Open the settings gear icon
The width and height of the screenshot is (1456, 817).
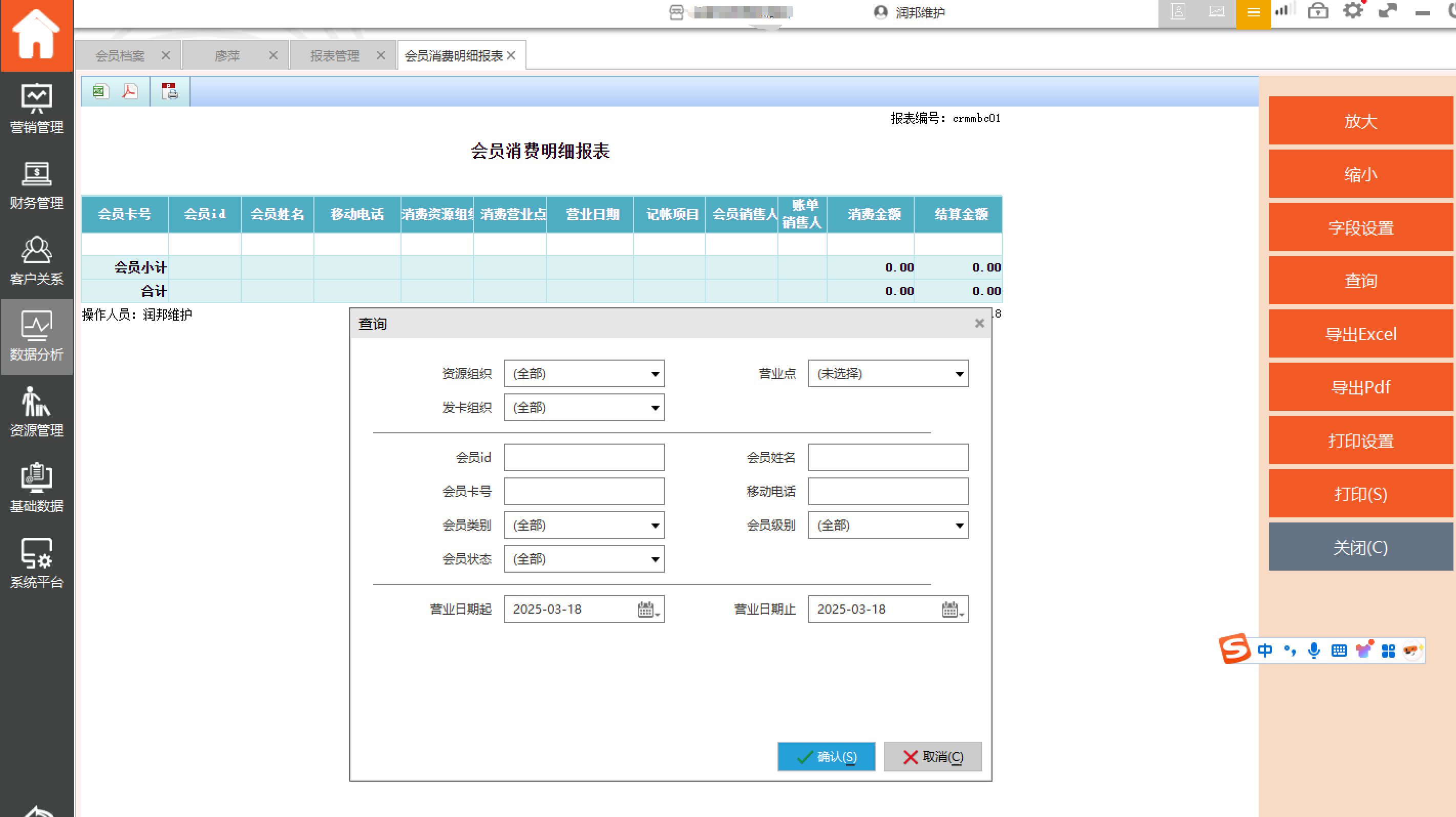point(1353,11)
